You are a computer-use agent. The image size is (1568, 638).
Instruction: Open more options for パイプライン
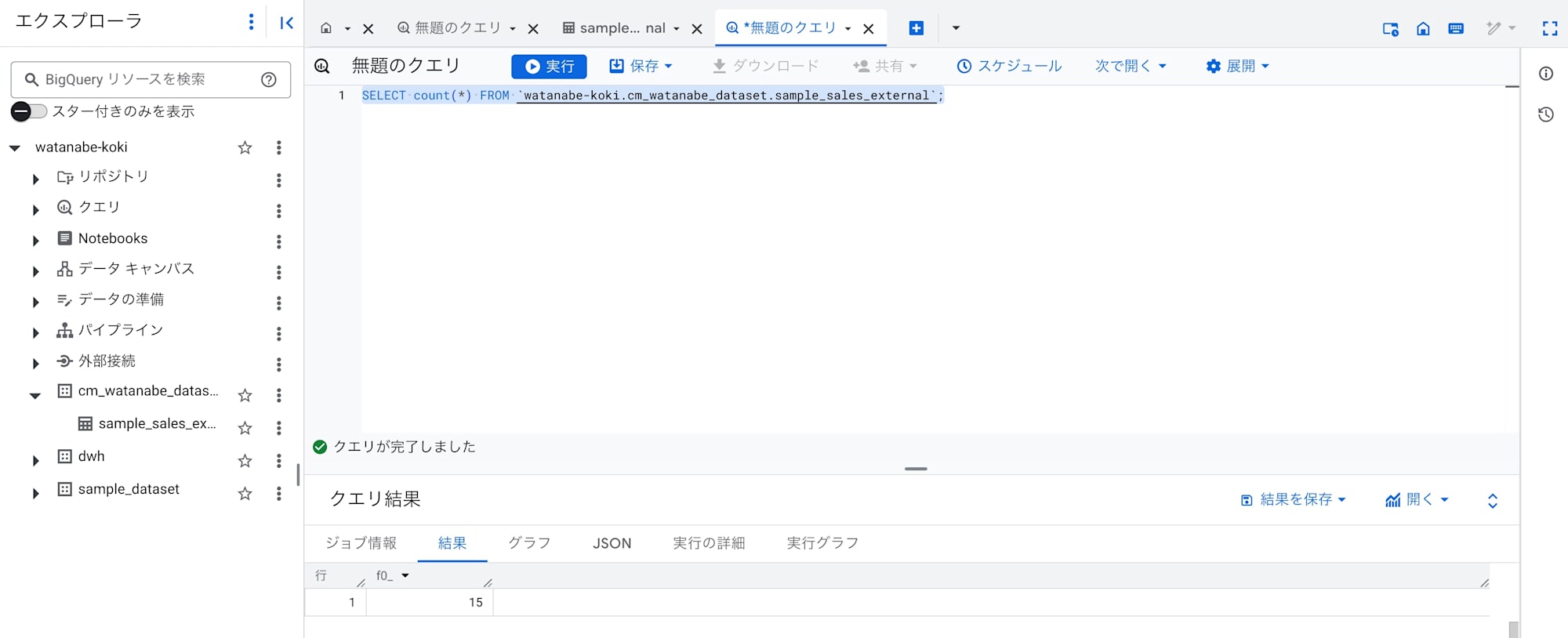[278, 334]
